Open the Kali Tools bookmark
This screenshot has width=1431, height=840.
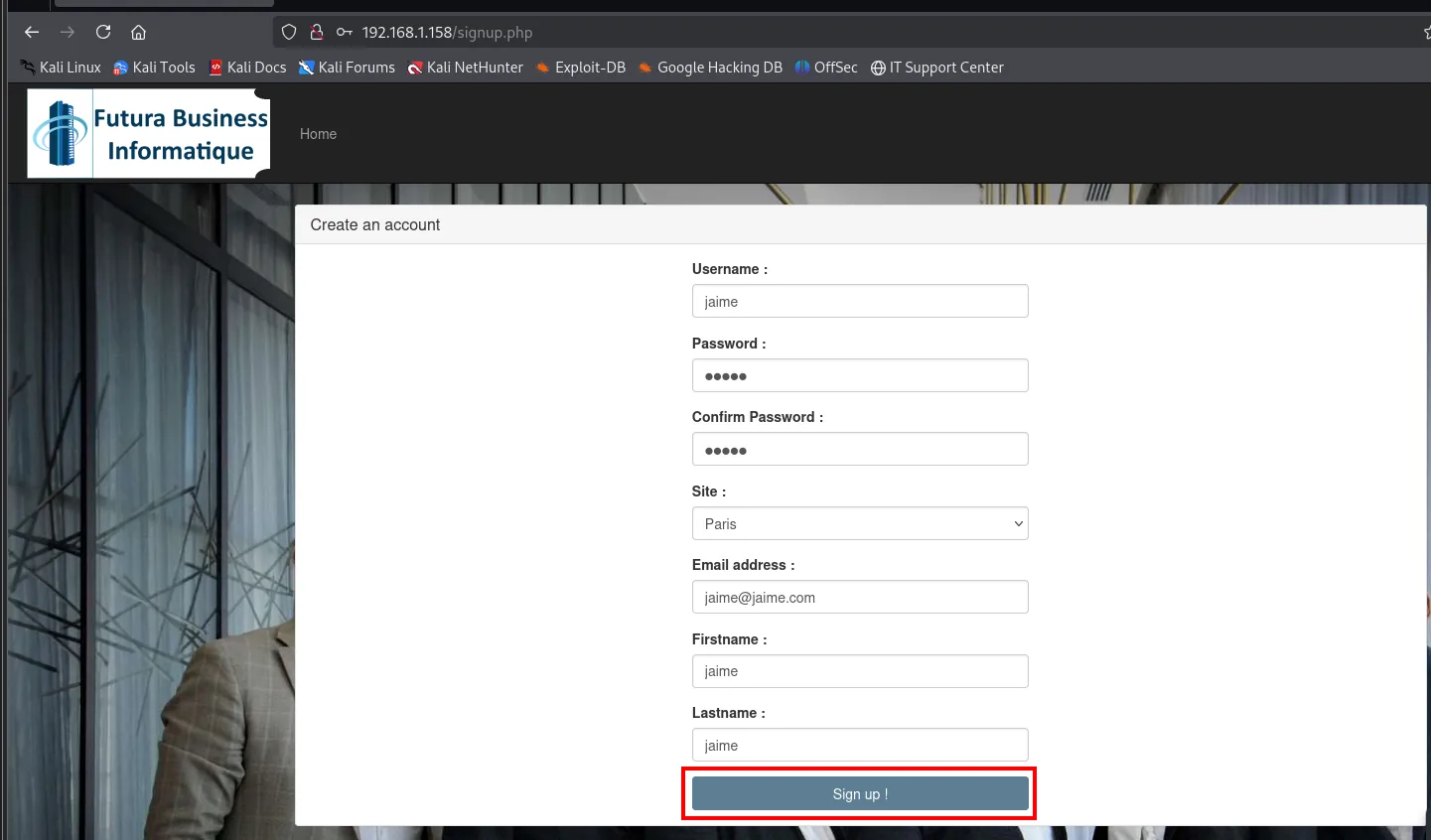pyautogui.click(x=154, y=68)
